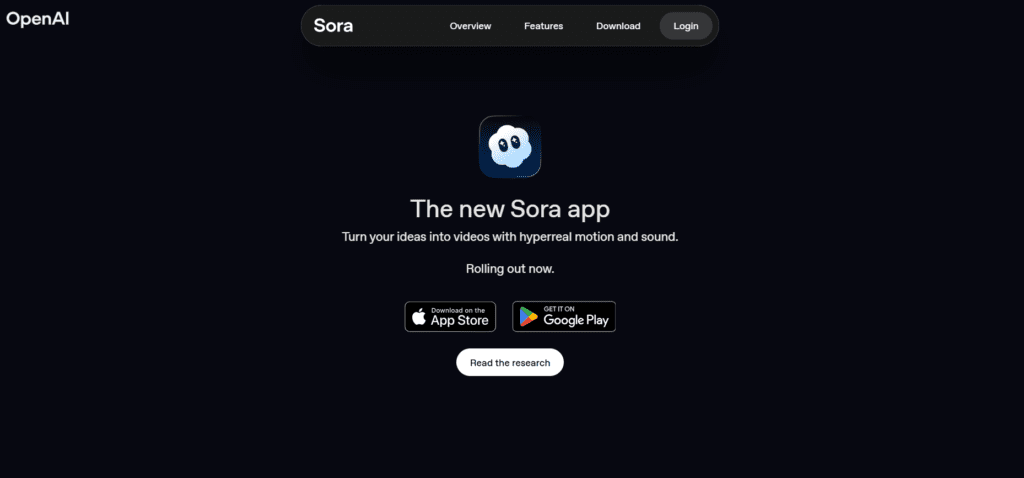Screen dimensions: 1024x478
Task: Click the "Turn your ideas into videos" tagline
Action: [510, 236]
